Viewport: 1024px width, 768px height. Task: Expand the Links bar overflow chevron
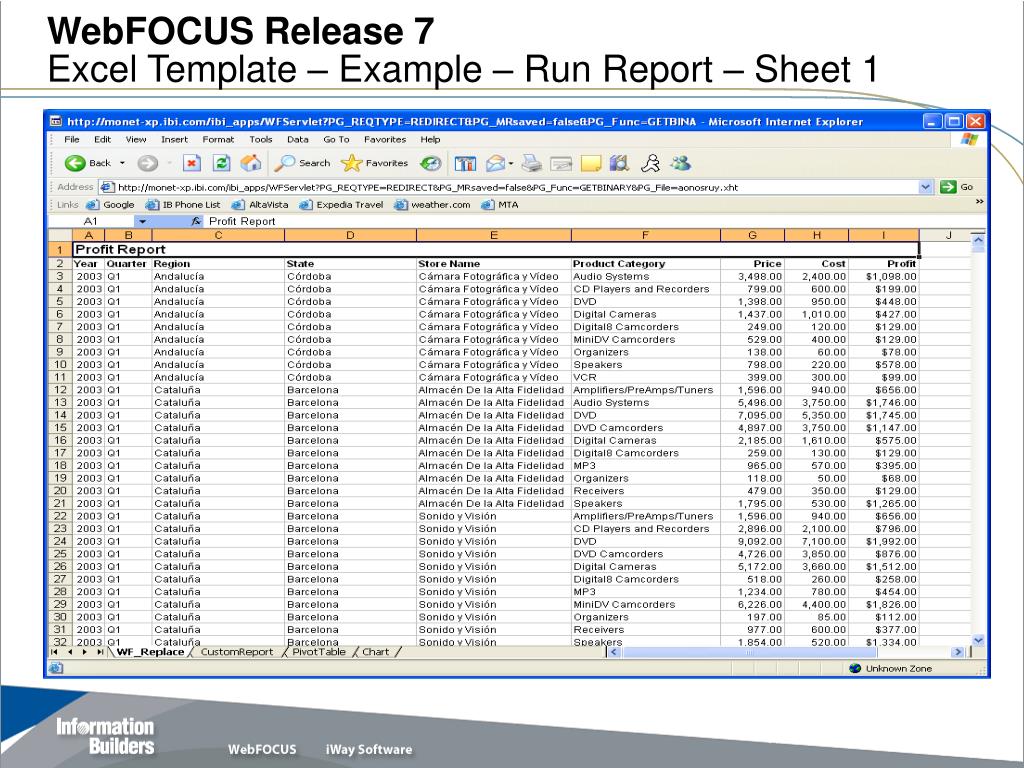pyautogui.click(x=979, y=202)
